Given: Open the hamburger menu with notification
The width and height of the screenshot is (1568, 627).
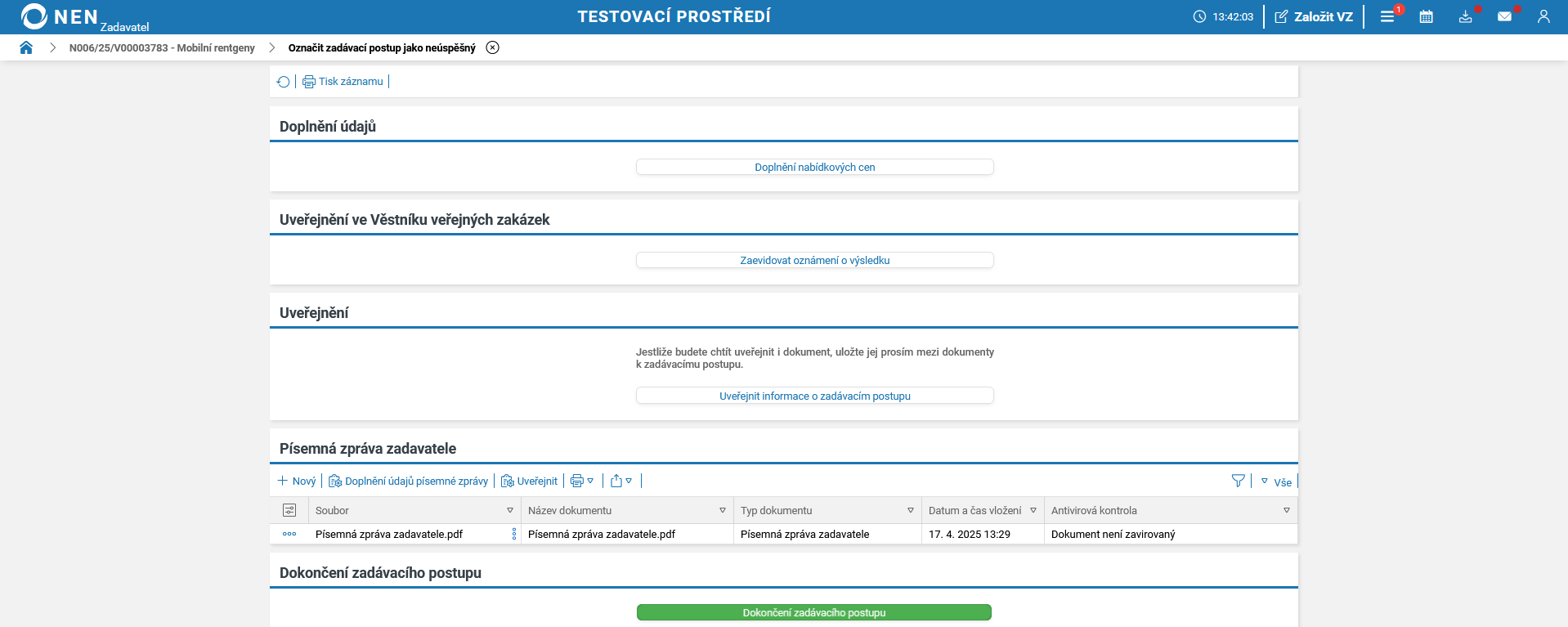Looking at the screenshot, I should coord(1387,16).
